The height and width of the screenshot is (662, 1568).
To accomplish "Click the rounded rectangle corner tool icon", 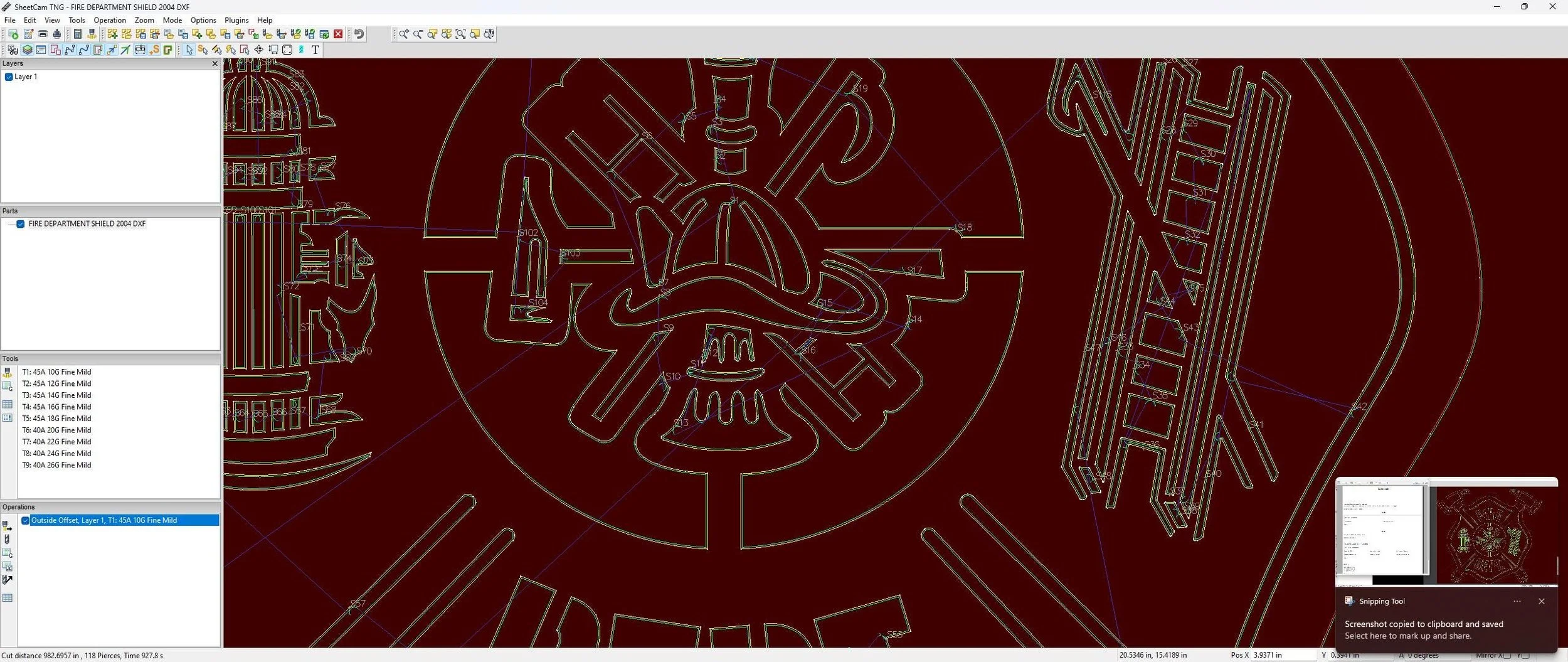I will pyautogui.click(x=287, y=50).
